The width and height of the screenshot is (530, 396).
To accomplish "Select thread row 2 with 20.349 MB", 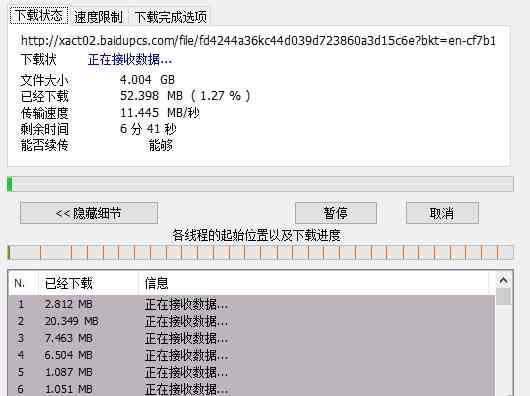I will click(x=251, y=321).
